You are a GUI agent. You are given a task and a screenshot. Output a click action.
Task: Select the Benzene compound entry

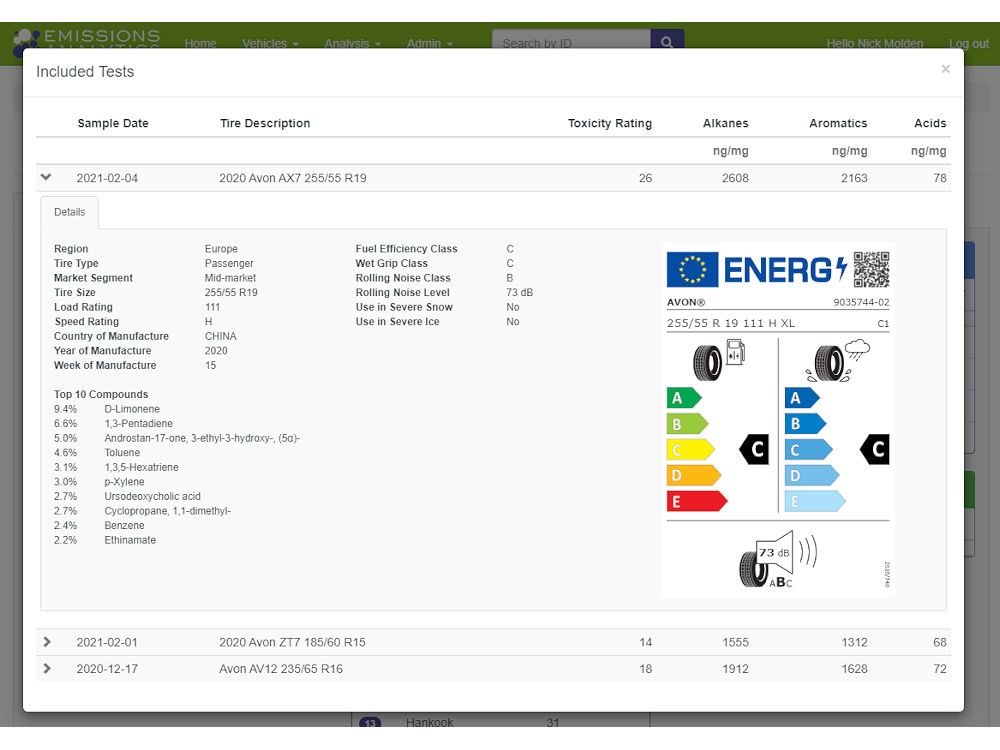[x=124, y=526]
